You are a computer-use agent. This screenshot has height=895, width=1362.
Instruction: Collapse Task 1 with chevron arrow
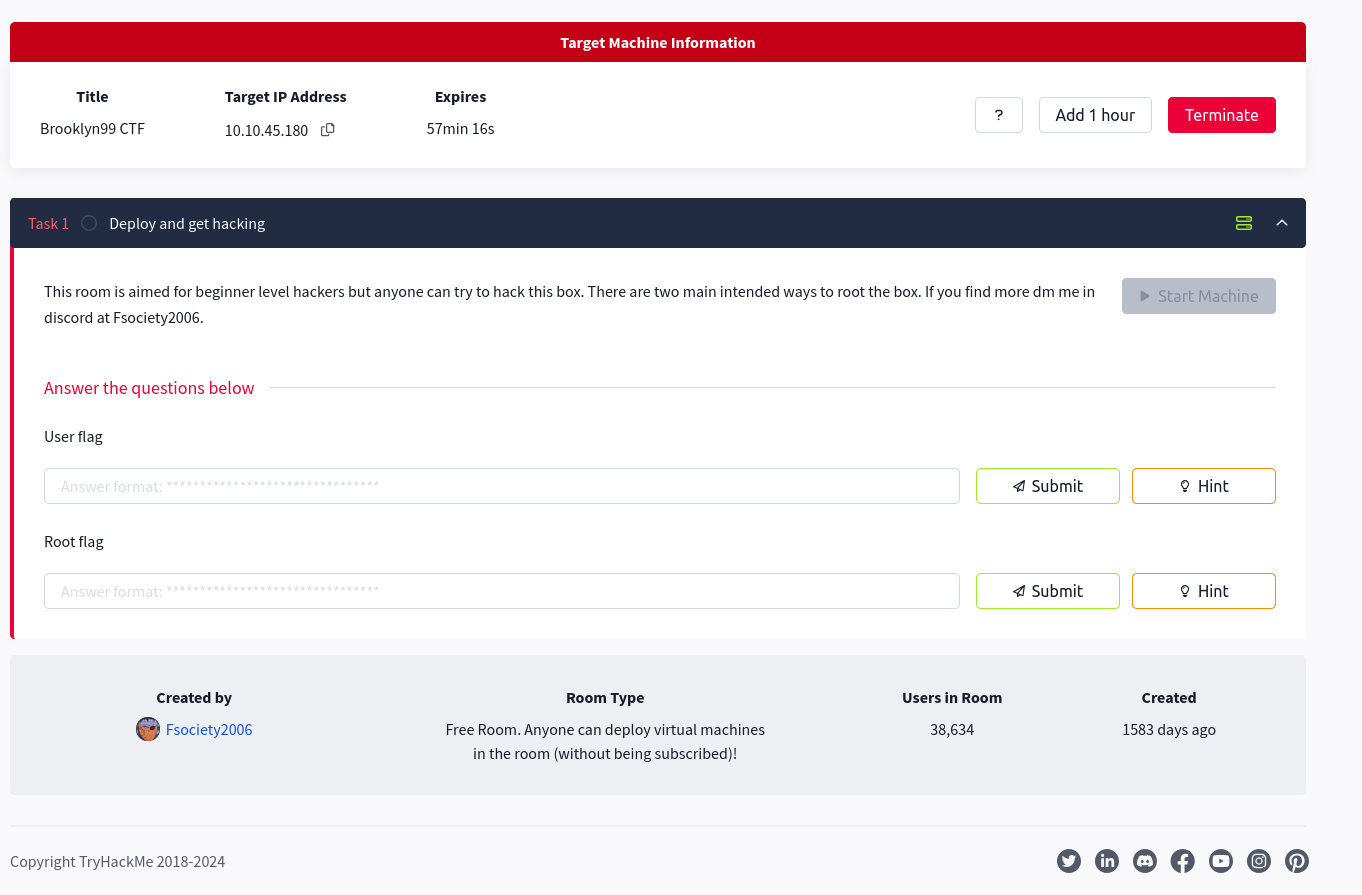click(1282, 223)
